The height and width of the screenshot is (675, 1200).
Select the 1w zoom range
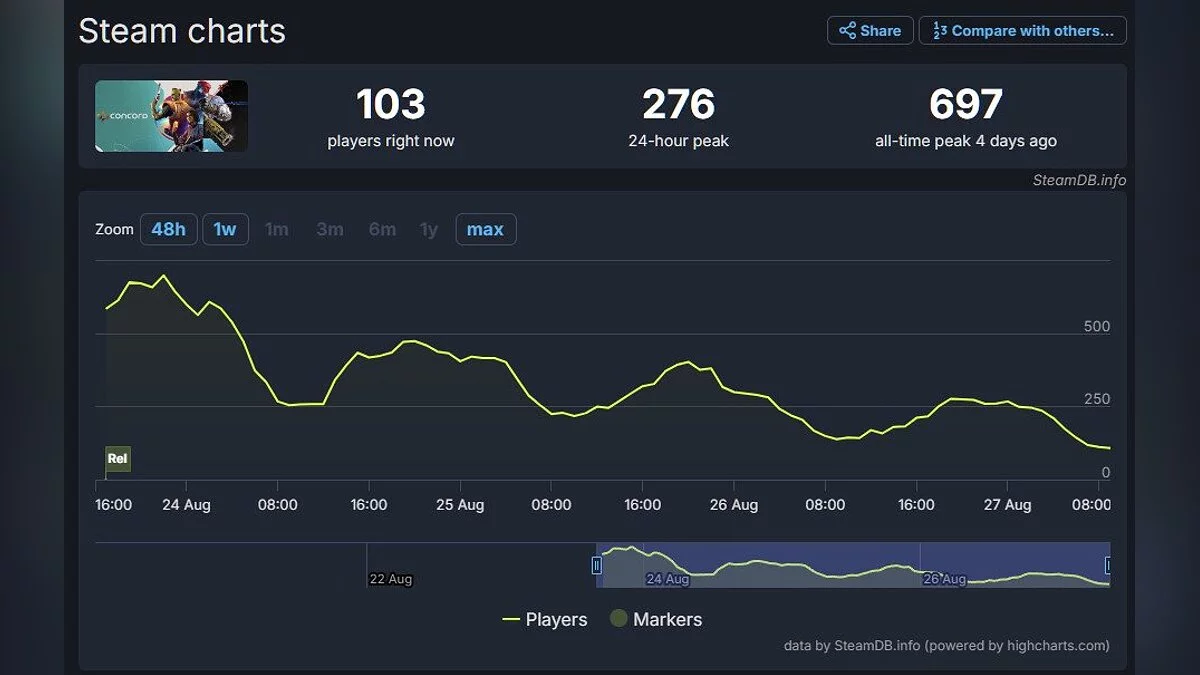point(225,229)
